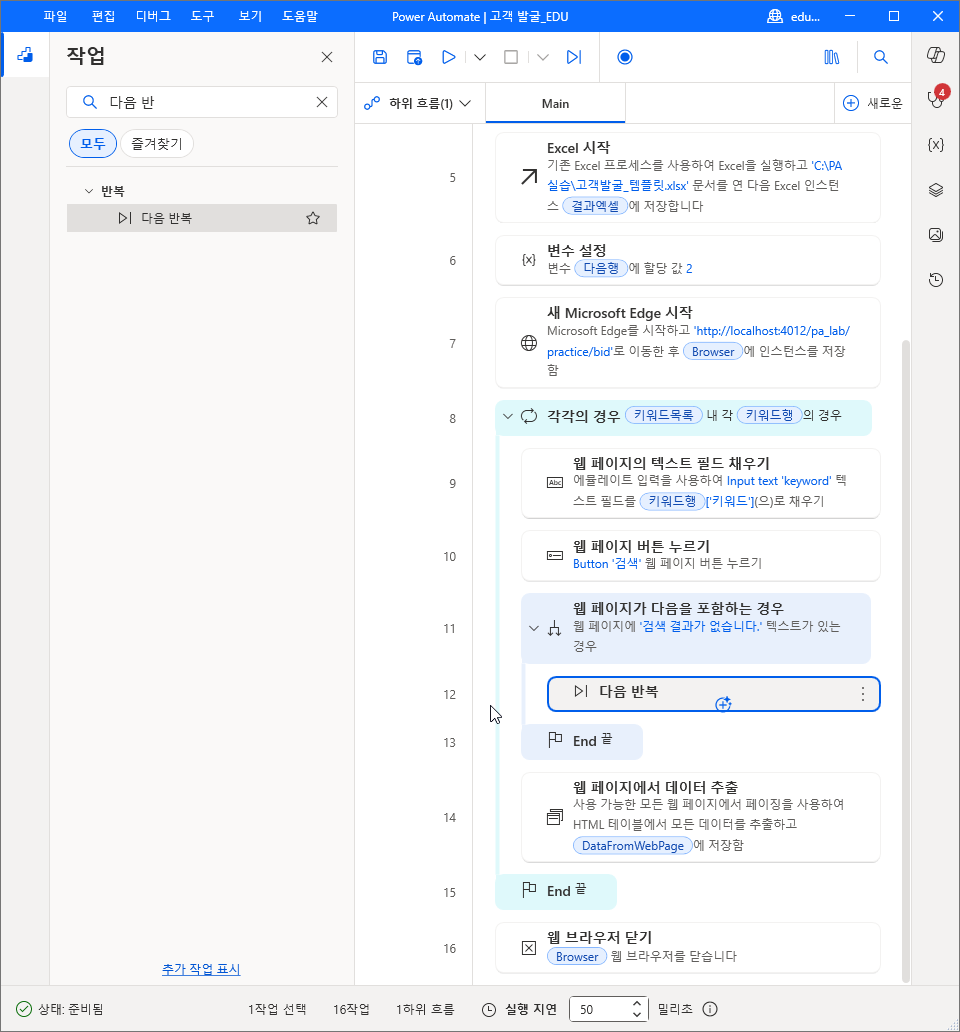
Task: Open variables panel {x} icon
Action: [x=936, y=144]
